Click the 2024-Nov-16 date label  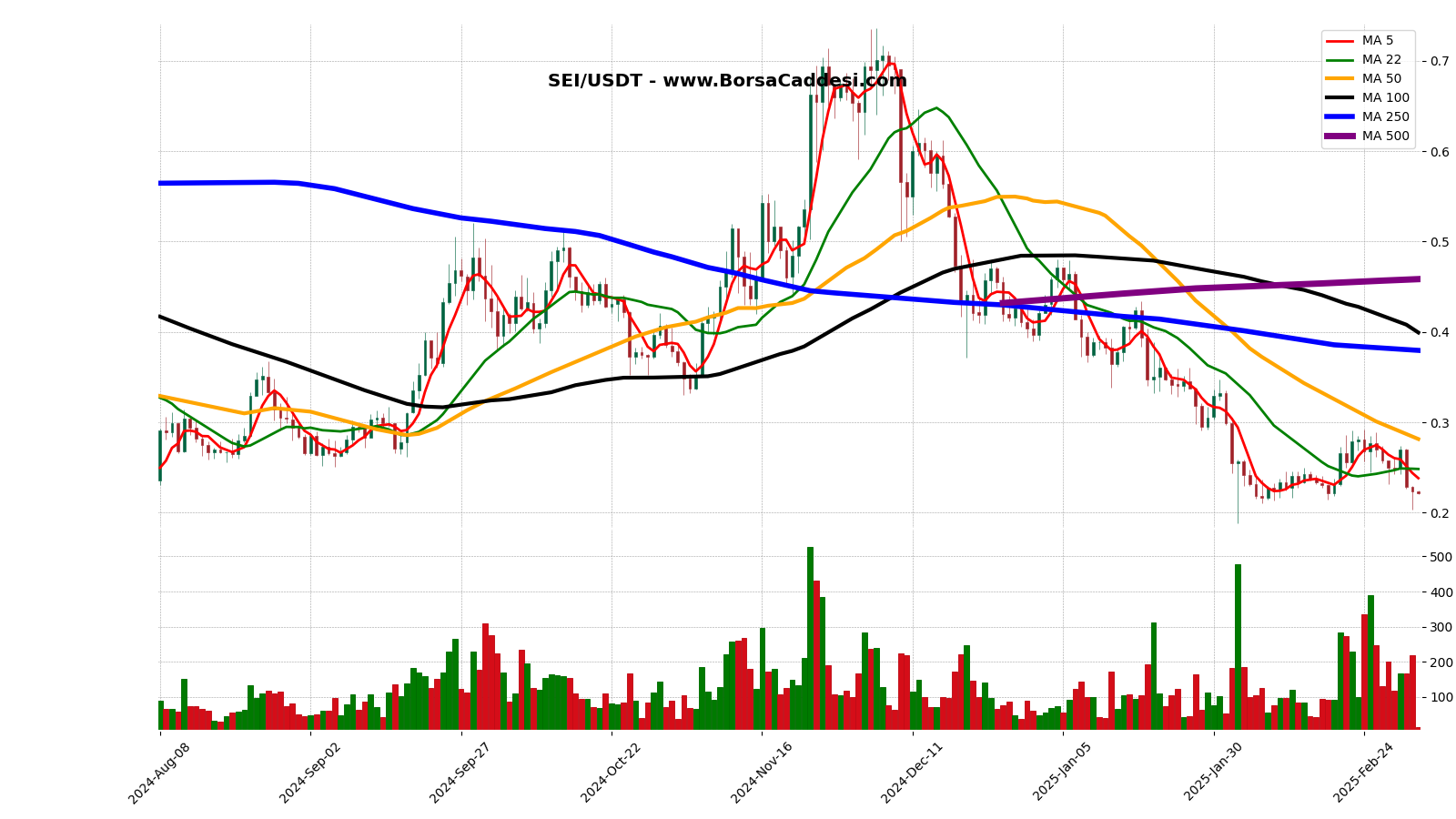[762, 773]
